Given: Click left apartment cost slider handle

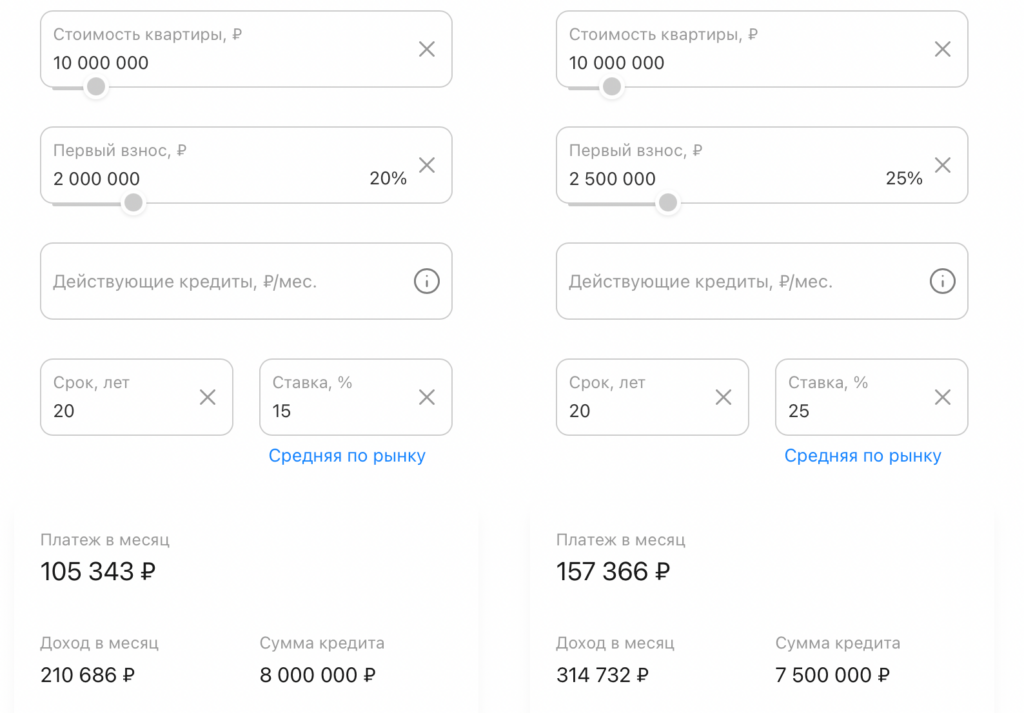Looking at the screenshot, I should 96,87.
